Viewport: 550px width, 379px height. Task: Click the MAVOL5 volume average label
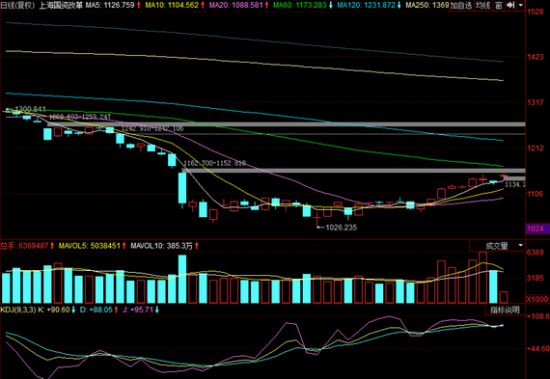92,246
